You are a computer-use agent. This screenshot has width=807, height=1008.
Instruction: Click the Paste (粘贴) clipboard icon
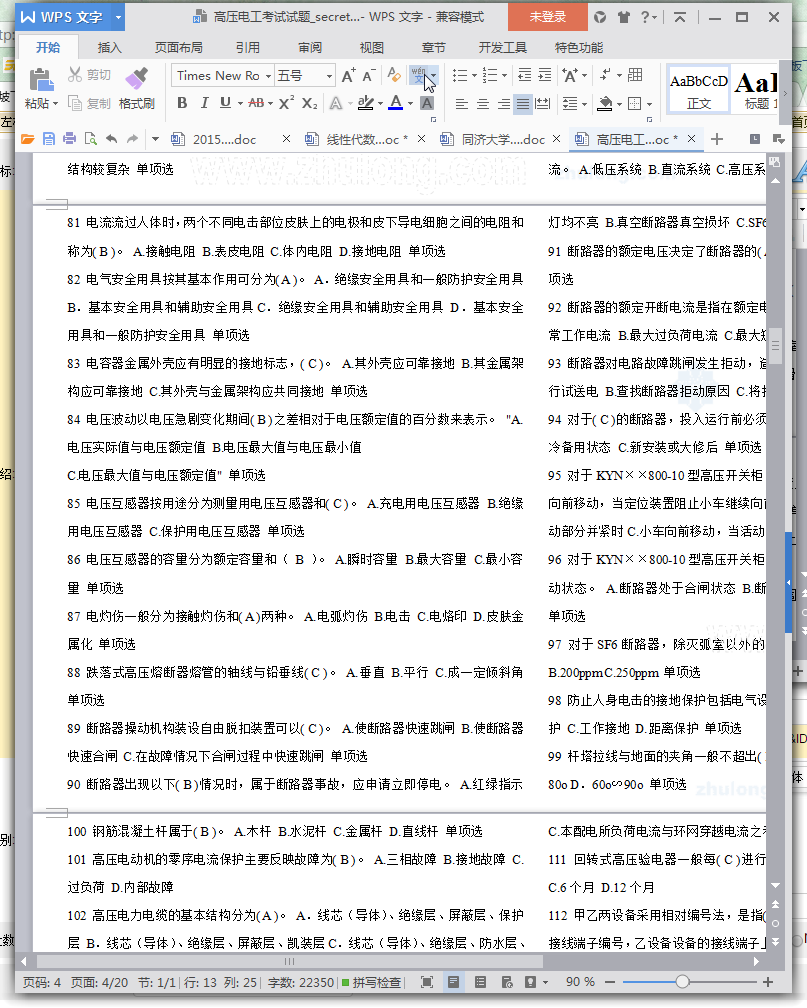pos(40,80)
